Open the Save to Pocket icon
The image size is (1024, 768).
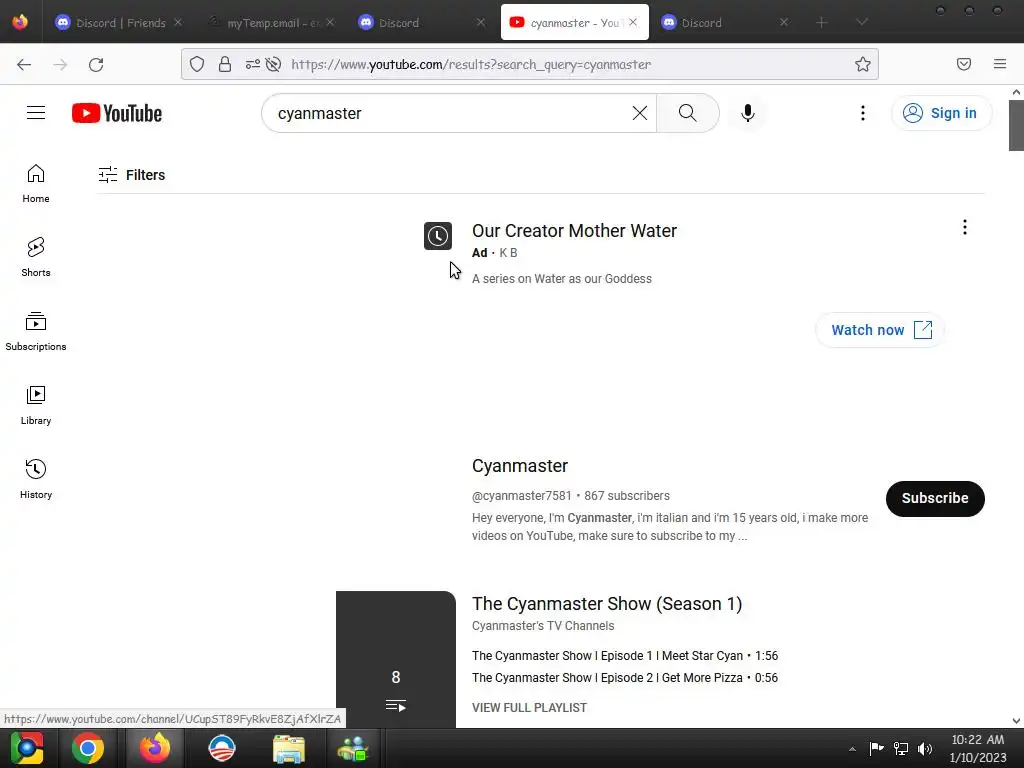964,64
